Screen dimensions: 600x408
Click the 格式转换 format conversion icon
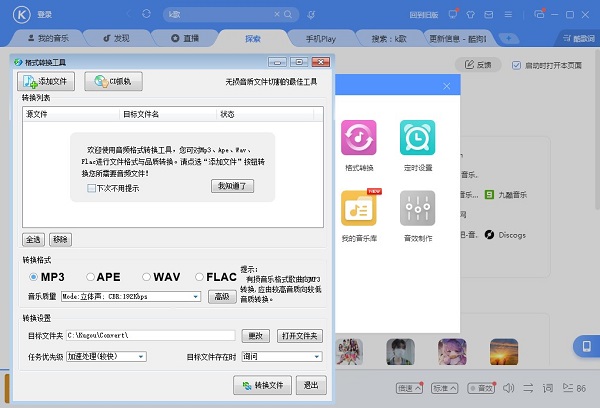(x=358, y=138)
